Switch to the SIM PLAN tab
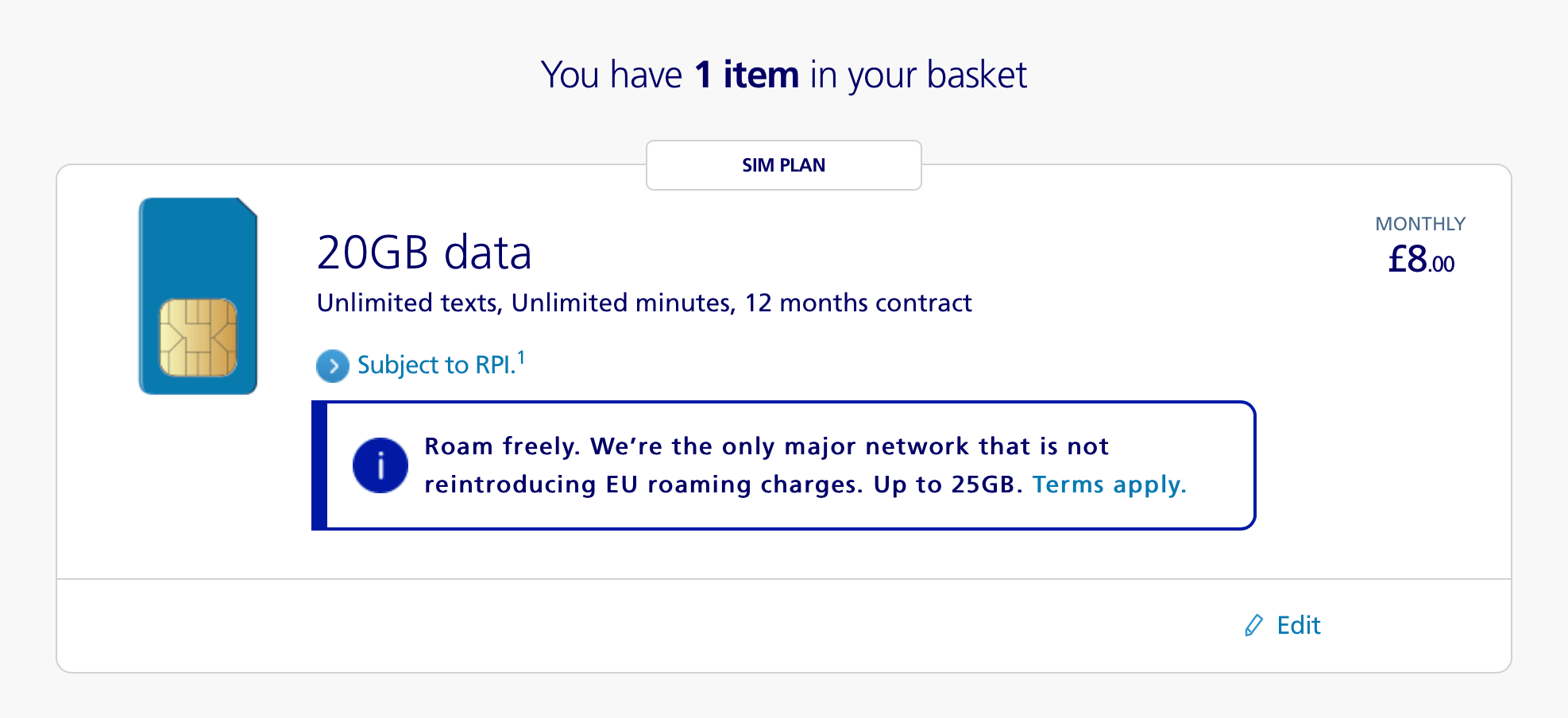This screenshot has width=1568, height=718. 783,165
